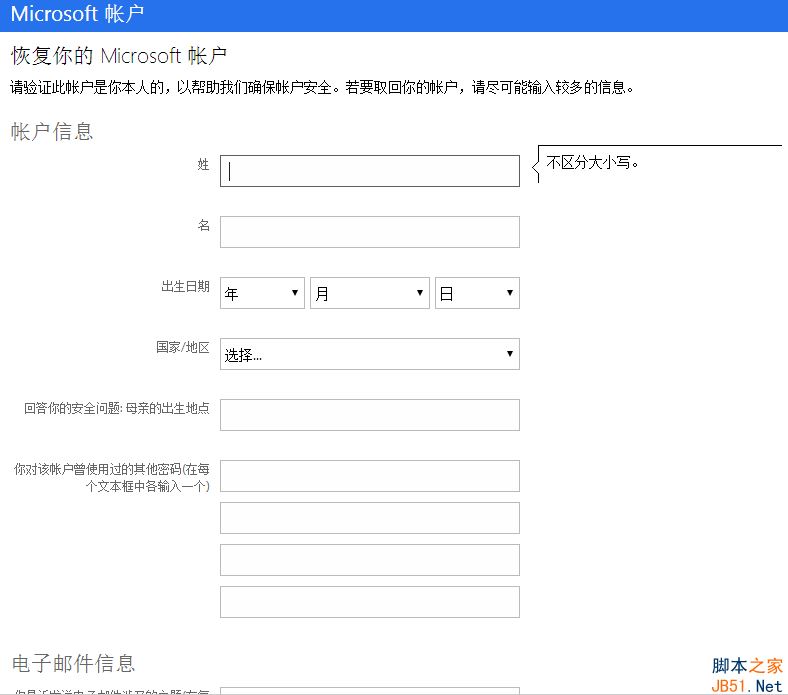Click the second previous password field

pyautogui.click(x=370, y=518)
